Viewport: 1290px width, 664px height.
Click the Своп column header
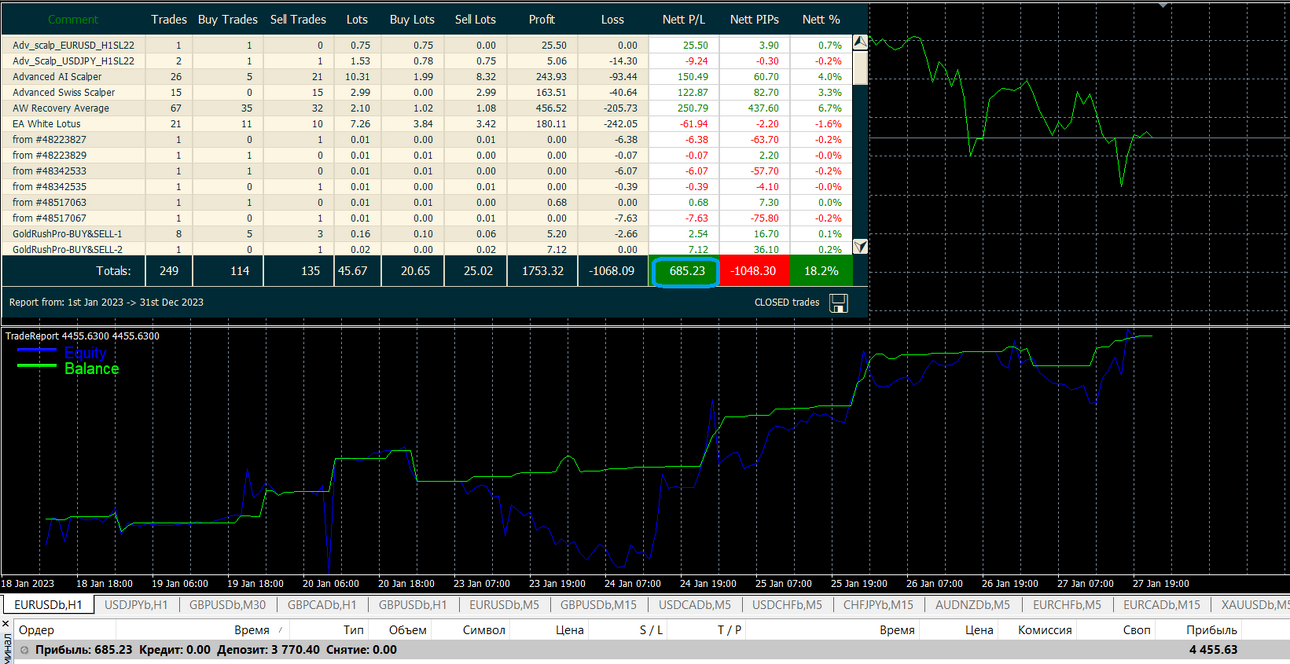(1137, 630)
